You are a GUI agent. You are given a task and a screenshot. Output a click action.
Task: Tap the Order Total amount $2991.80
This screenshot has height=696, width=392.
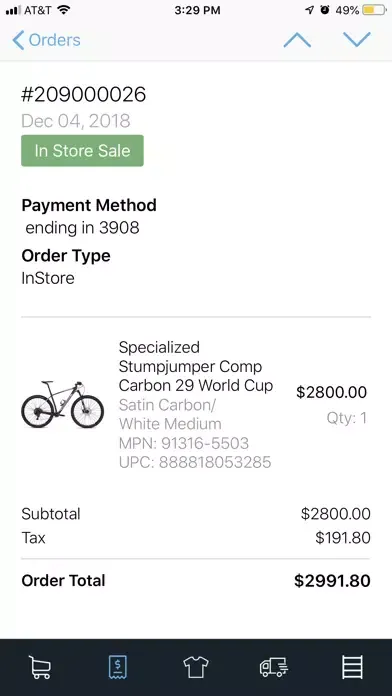pyautogui.click(x=332, y=581)
